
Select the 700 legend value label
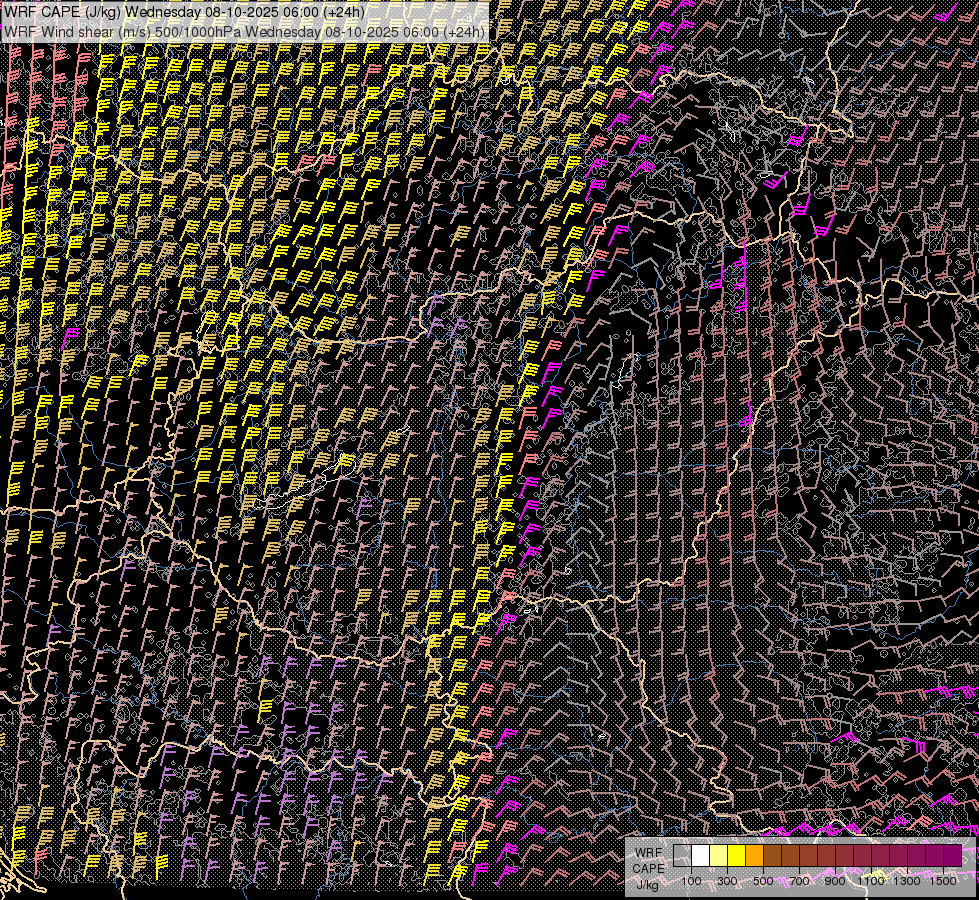pyautogui.click(x=799, y=881)
